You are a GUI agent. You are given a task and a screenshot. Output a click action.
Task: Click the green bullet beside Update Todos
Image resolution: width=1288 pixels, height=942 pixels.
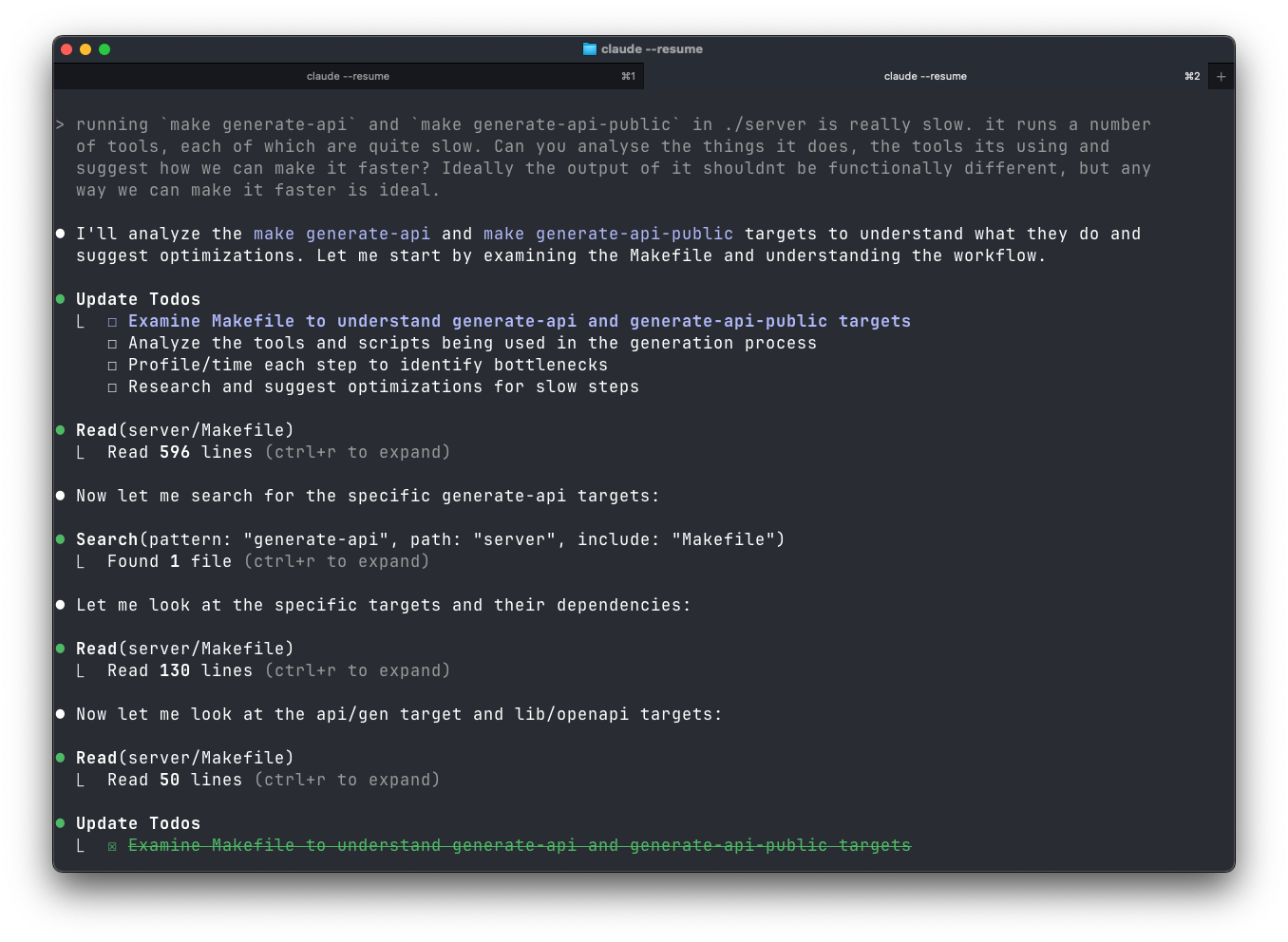click(x=59, y=297)
